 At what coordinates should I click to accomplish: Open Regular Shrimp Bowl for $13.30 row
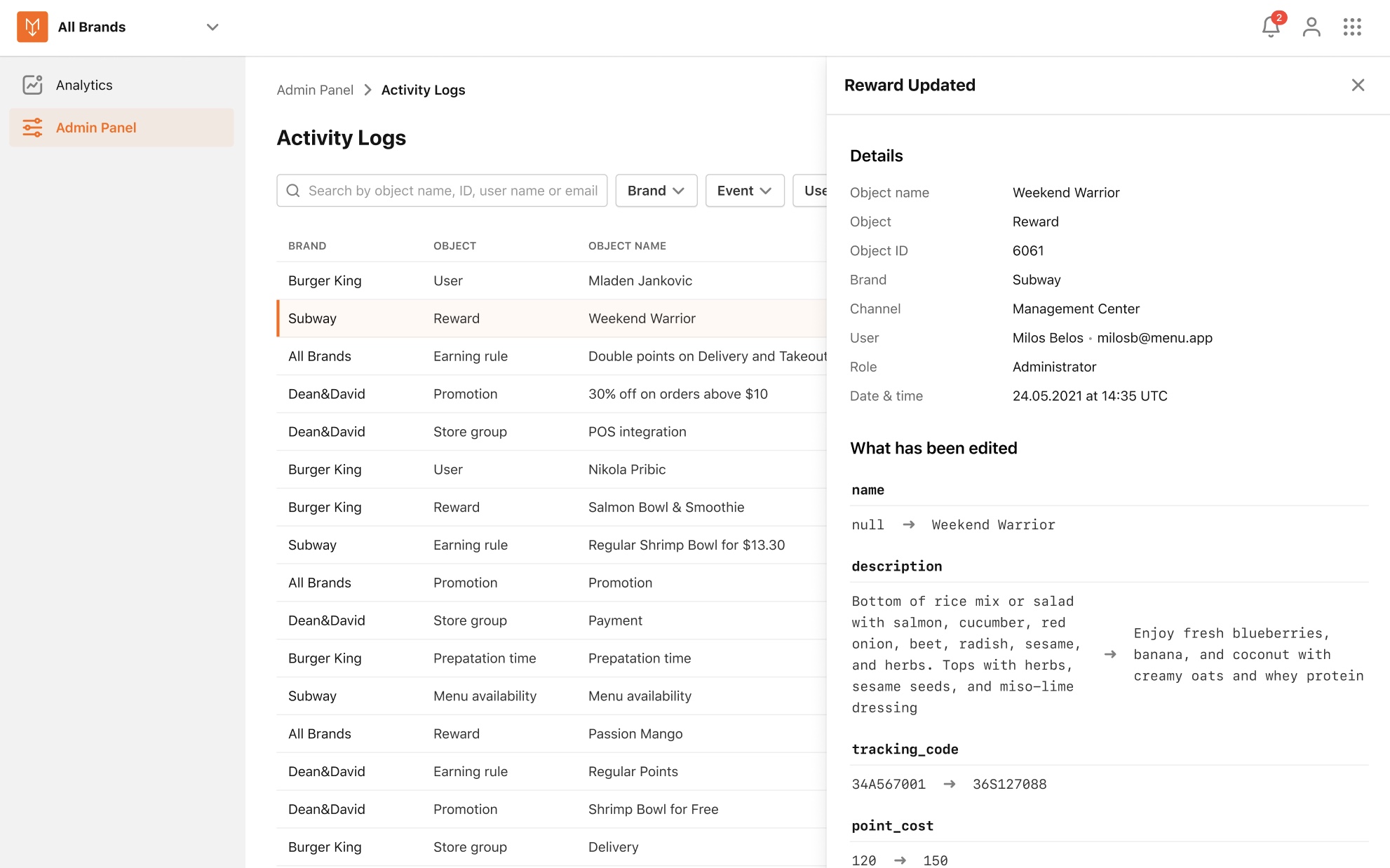tap(551, 545)
